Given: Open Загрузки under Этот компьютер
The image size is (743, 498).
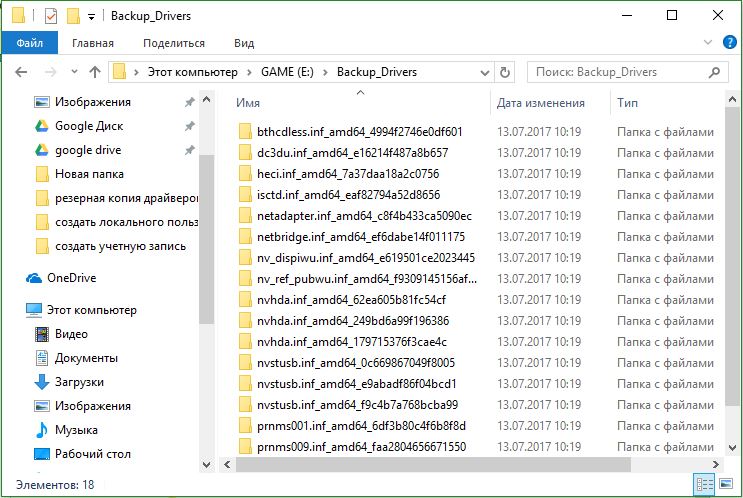Looking at the screenshot, I should tap(79, 382).
